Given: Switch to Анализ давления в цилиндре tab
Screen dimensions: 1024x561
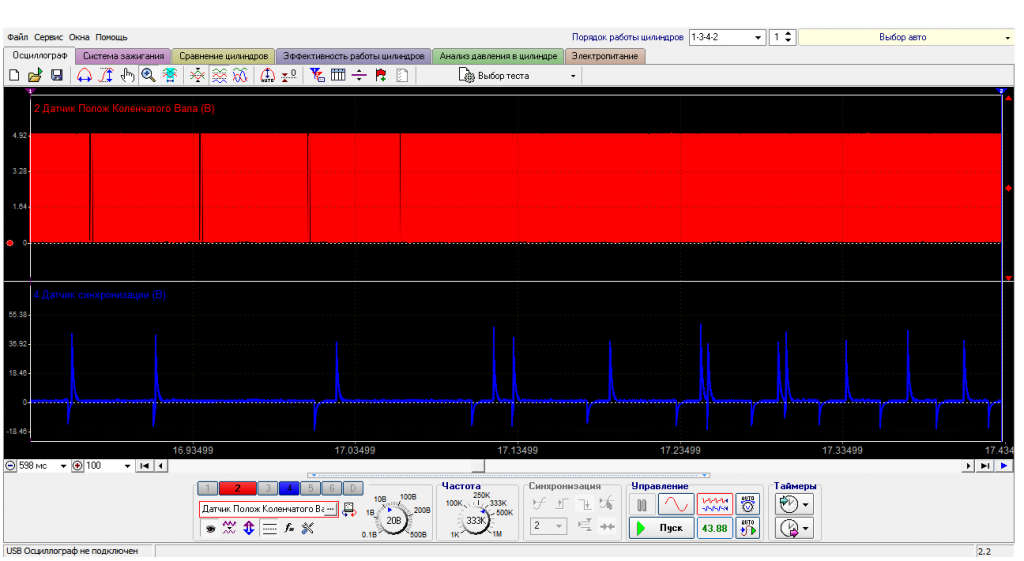Looking at the screenshot, I should [498, 56].
